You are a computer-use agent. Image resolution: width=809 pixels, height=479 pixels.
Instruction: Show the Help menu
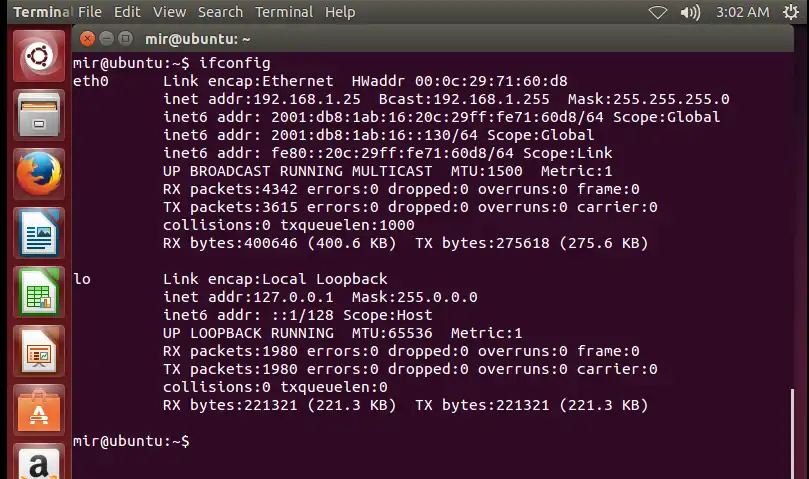tap(340, 12)
